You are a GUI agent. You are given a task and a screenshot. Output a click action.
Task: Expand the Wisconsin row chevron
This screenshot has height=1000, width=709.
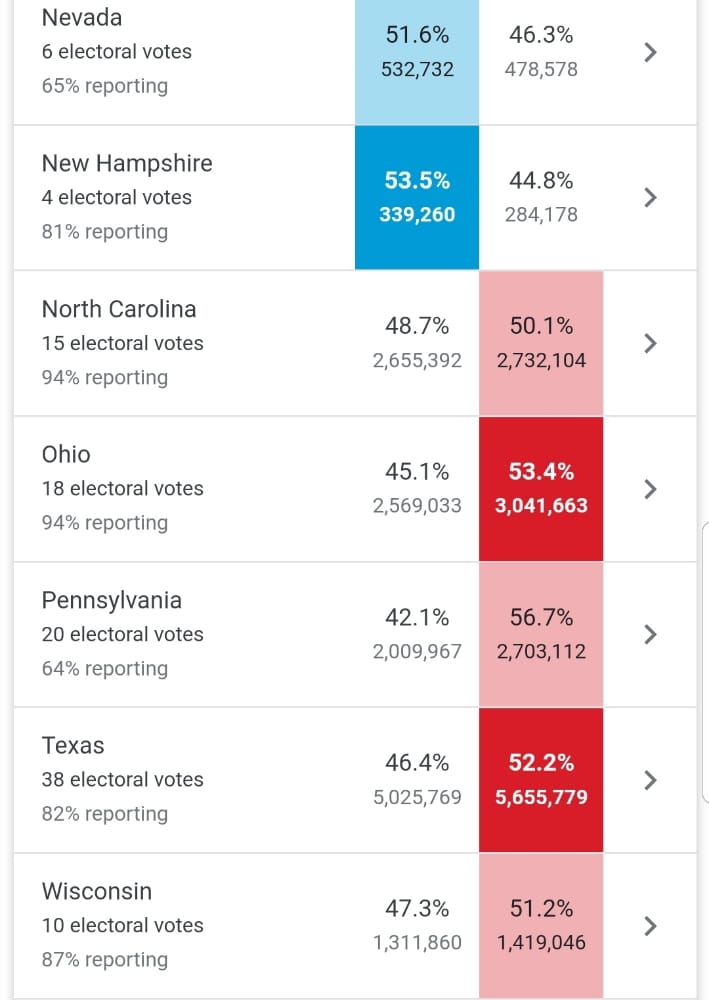[x=650, y=925]
